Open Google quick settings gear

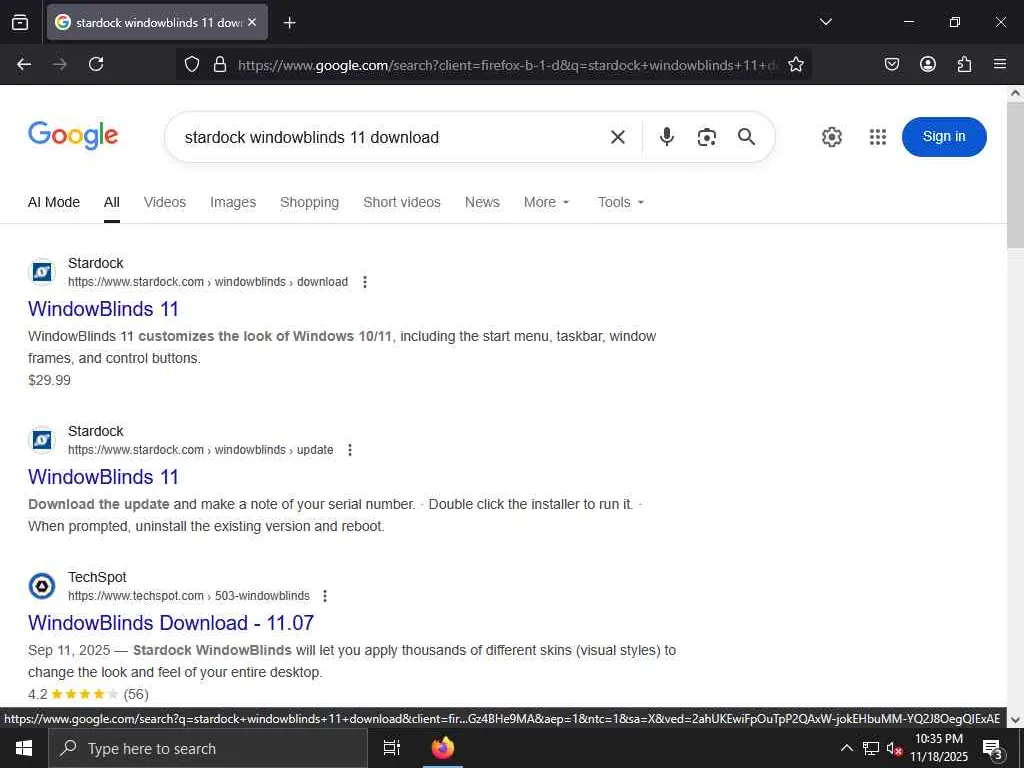click(x=831, y=137)
